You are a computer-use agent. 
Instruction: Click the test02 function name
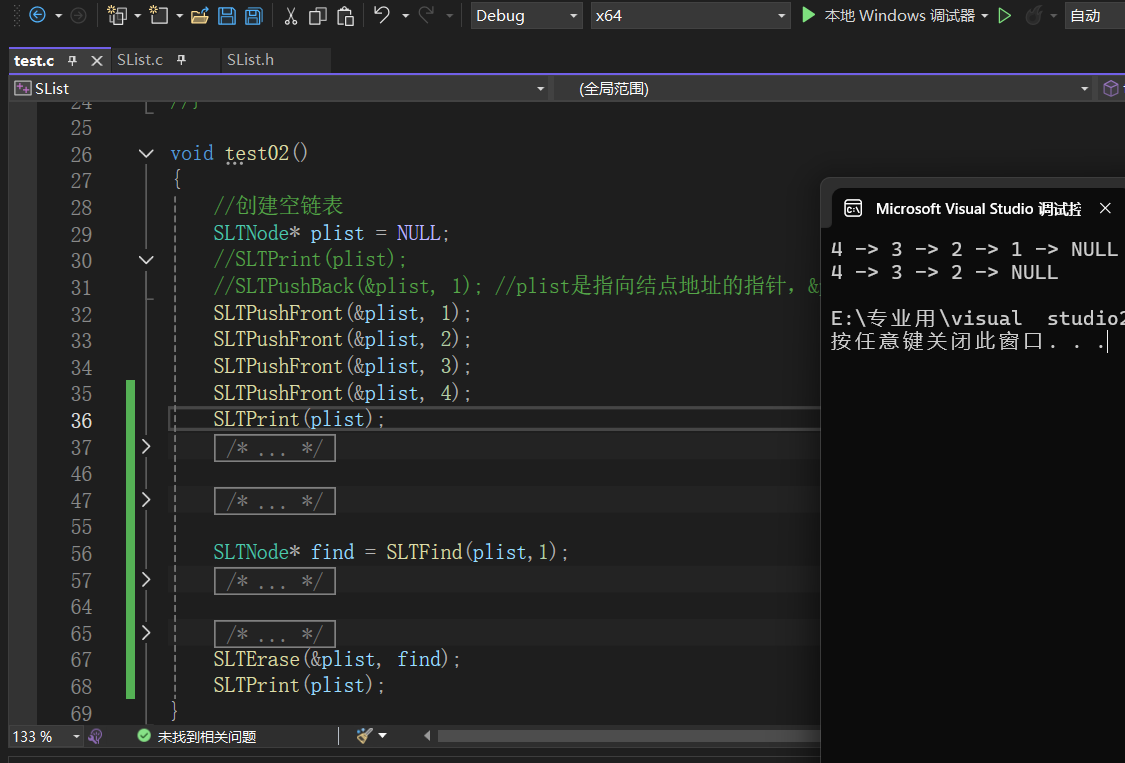[x=257, y=154]
